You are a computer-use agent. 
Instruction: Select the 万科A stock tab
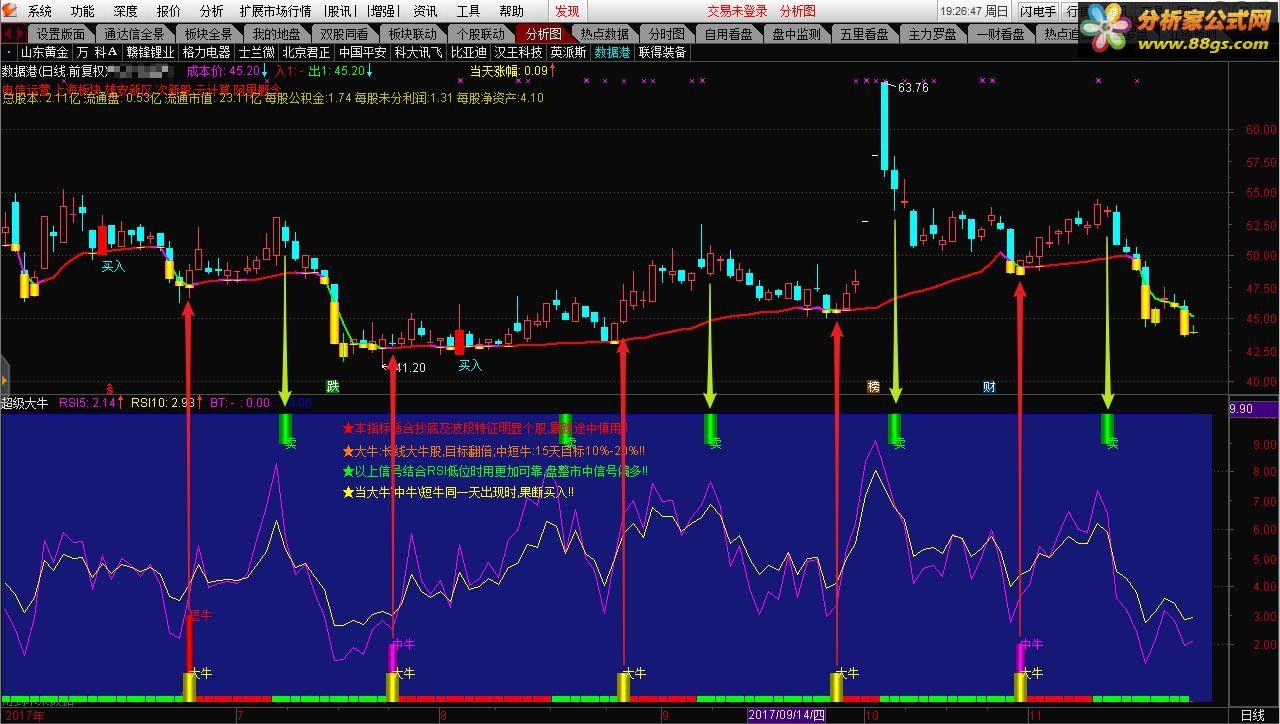click(98, 52)
